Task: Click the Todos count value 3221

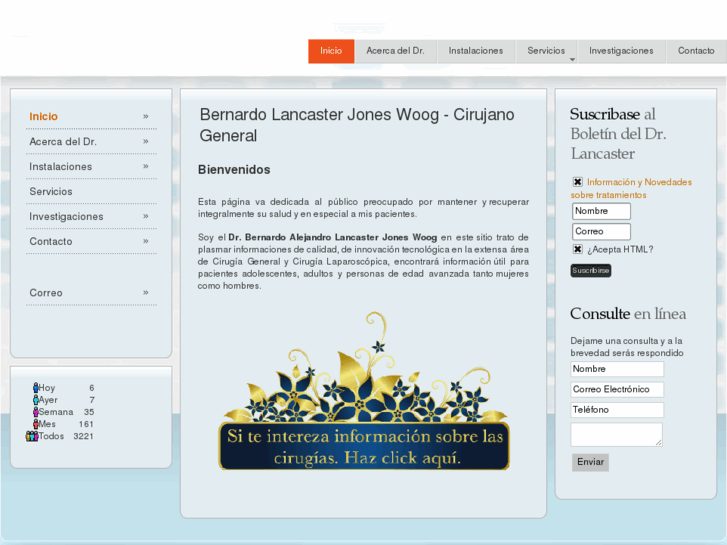Action: coord(83,436)
